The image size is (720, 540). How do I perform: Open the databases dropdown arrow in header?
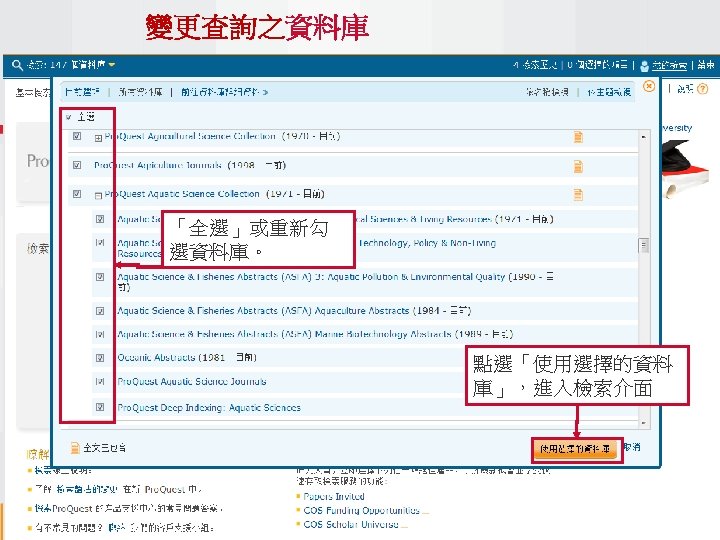[x=112, y=65]
